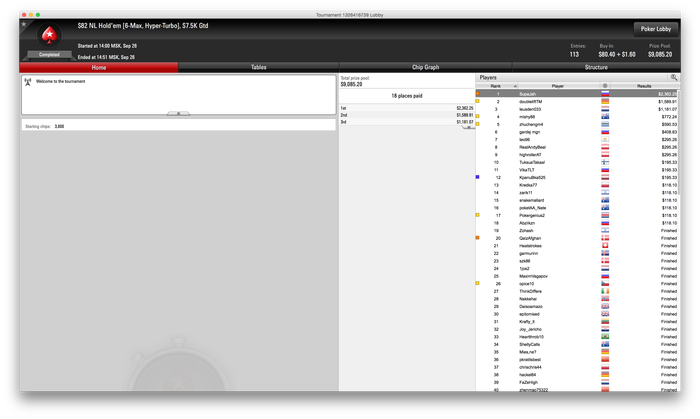Screen dimensions: 700x419
Task: Click yellow marker beside rank 17 Pokergenius2
Action: pyautogui.click(x=478, y=215)
